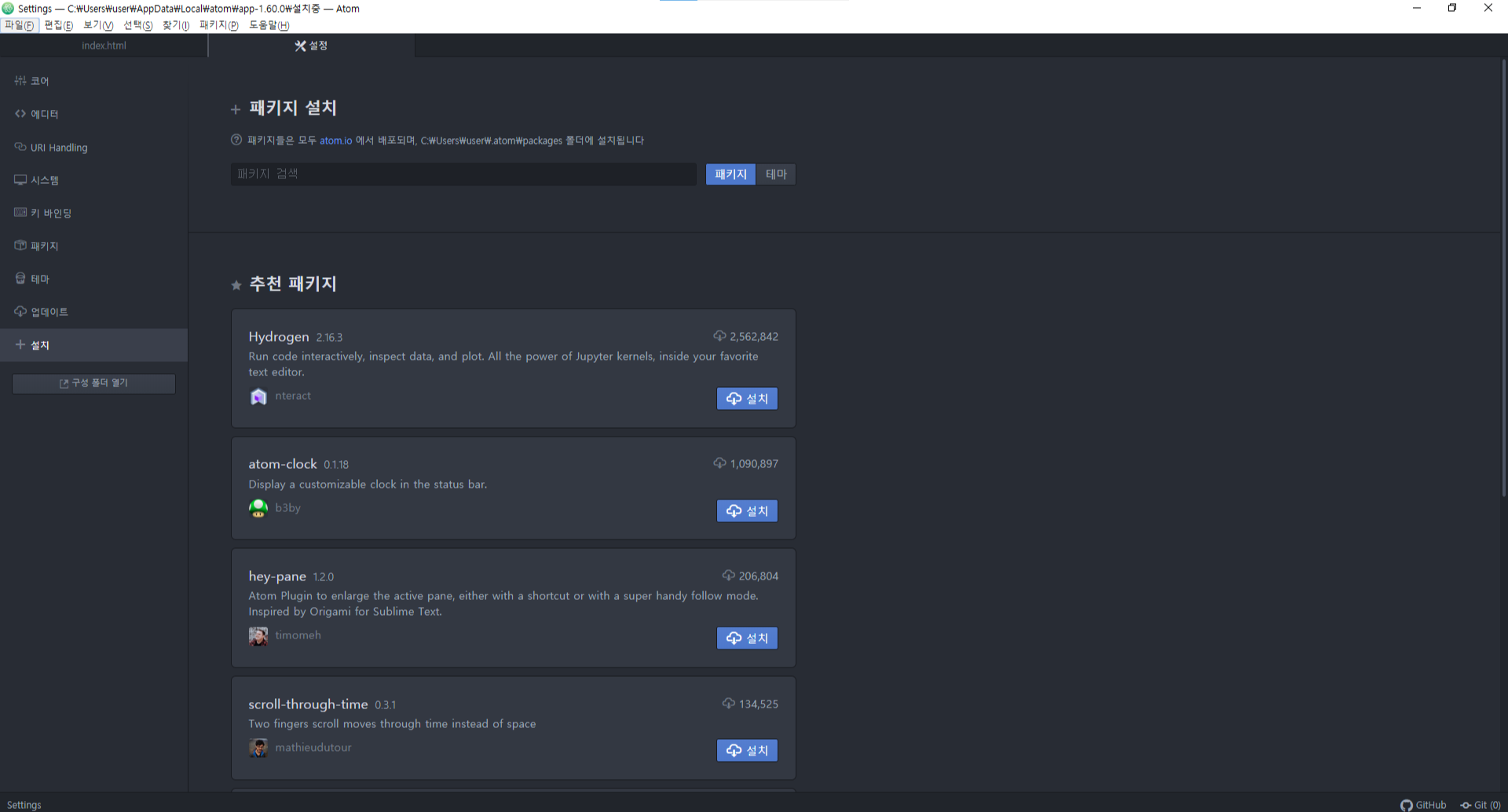1508x812 pixels.
Task: Click the help question mark icon
Action: pos(236,140)
